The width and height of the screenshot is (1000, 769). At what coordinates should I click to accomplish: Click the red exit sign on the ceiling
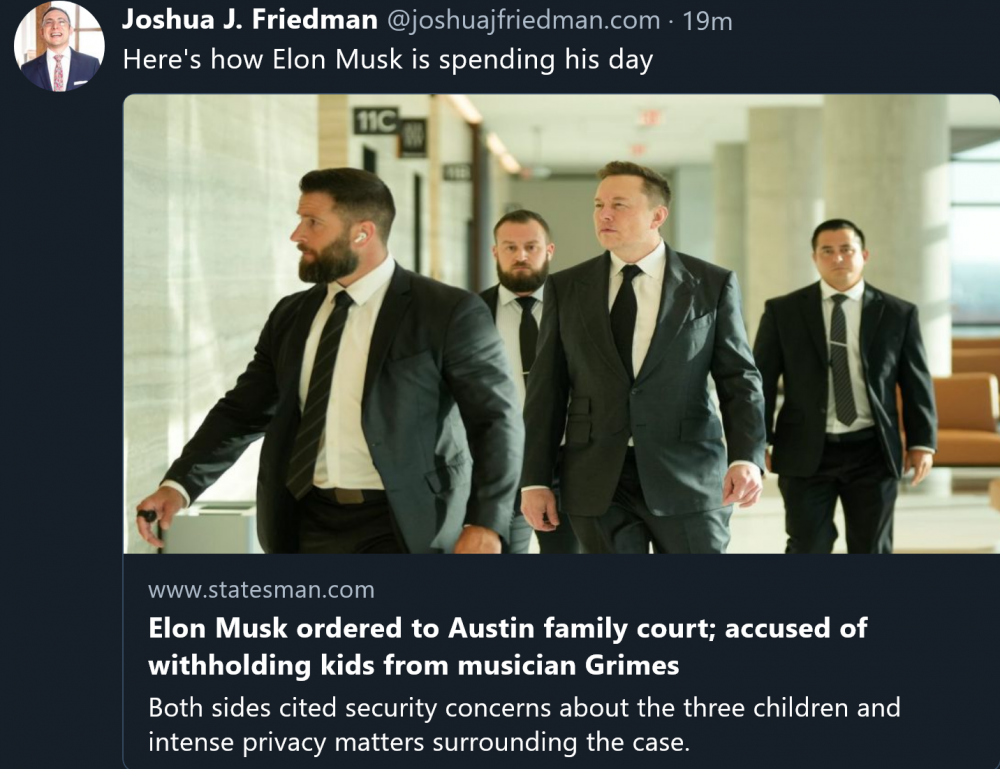point(650,117)
